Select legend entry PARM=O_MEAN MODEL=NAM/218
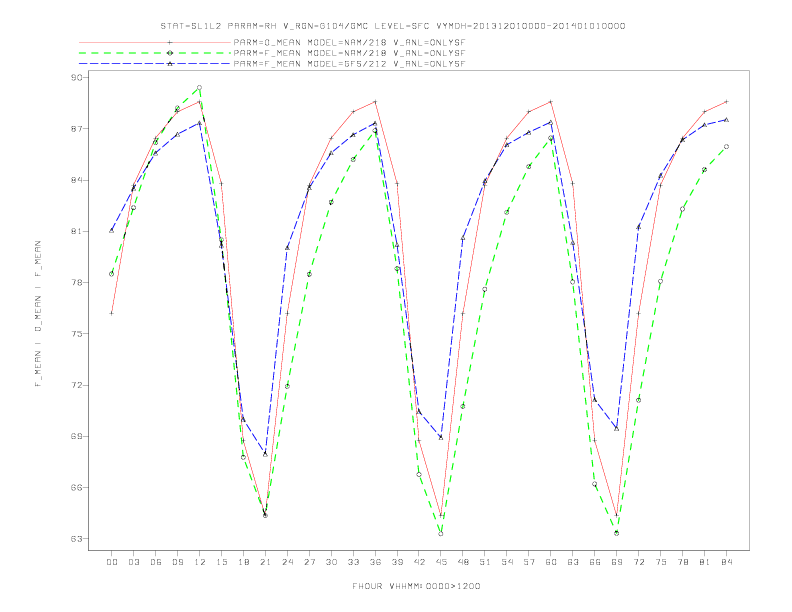The width and height of the screenshot is (792, 612). point(349,42)
